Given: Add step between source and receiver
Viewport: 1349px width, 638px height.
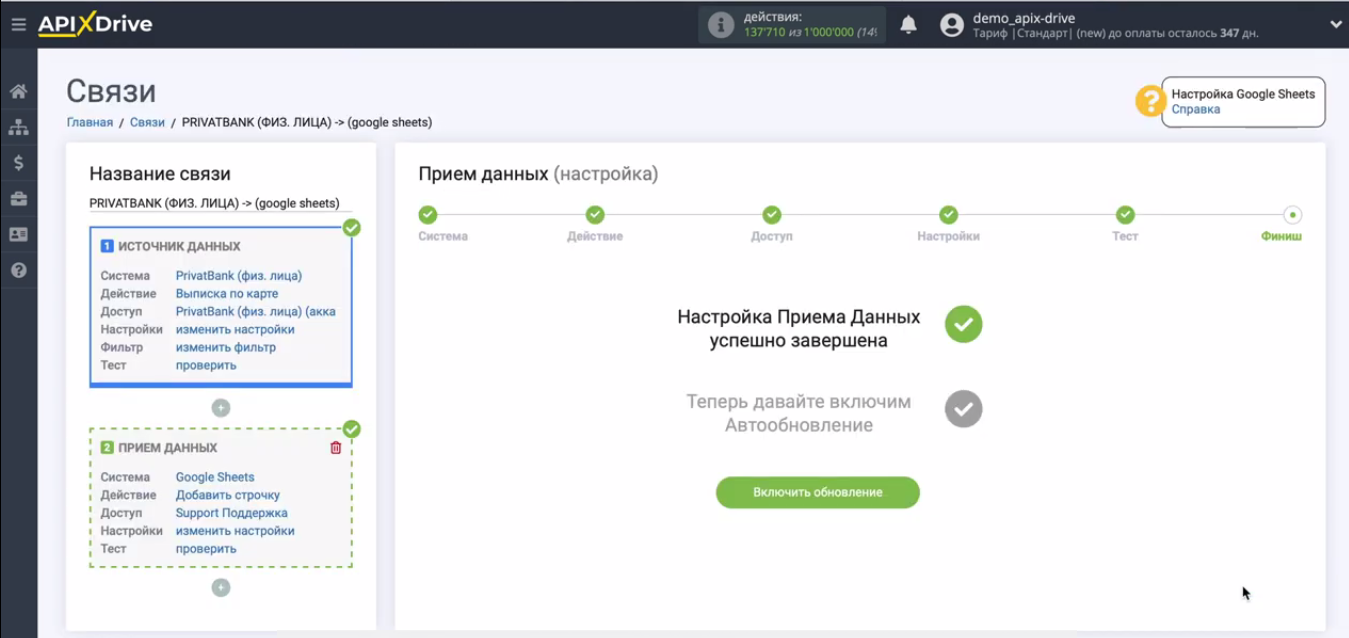Looking at the screenshot, I should (221, 408).
